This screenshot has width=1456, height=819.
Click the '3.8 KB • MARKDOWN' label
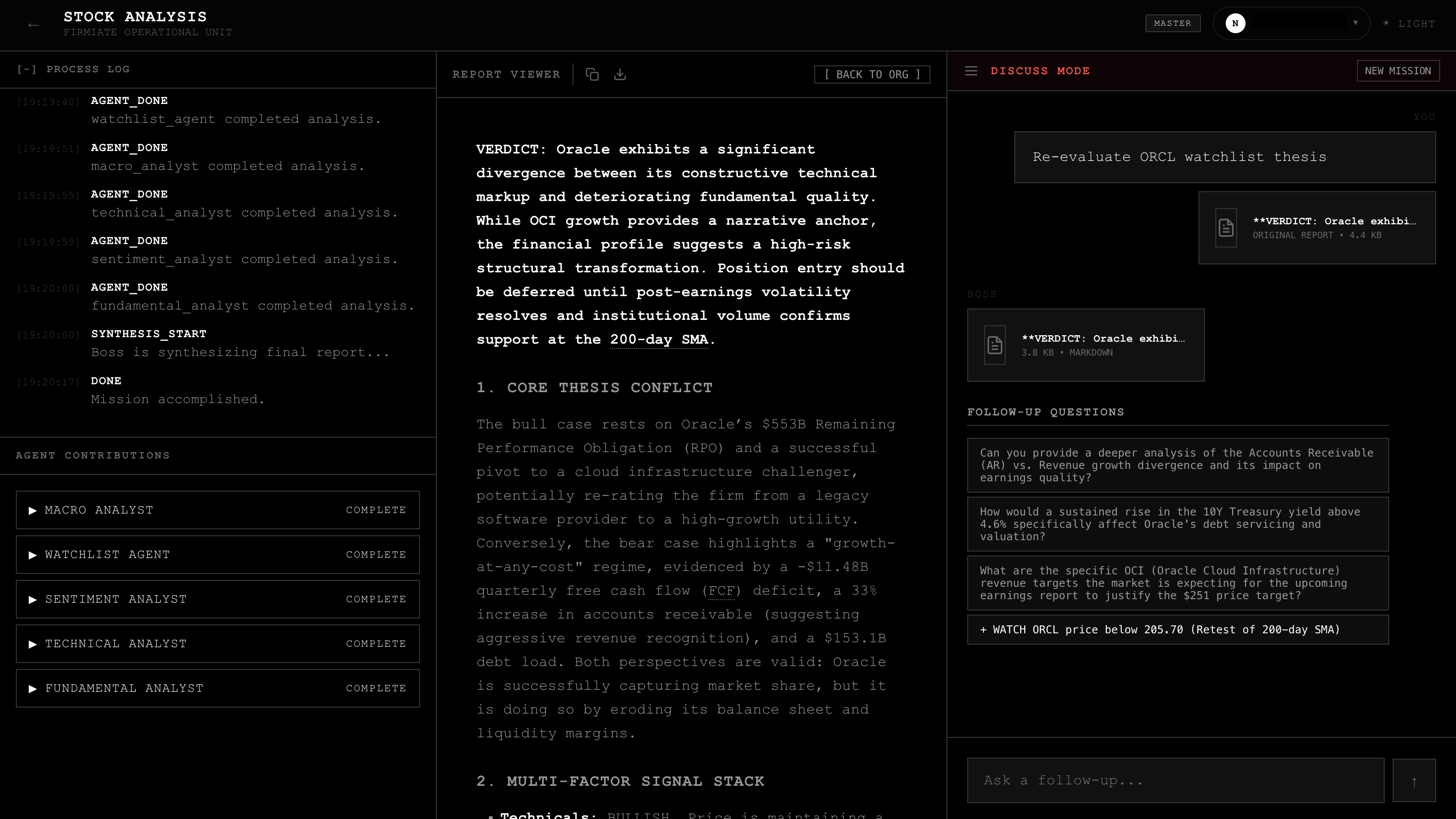(1067, 353)
